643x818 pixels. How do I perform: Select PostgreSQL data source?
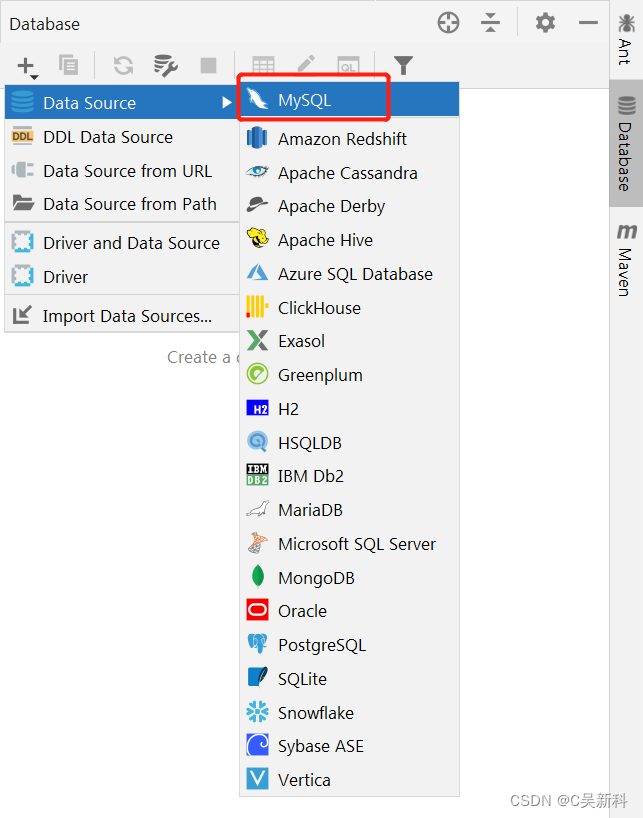pos(349,645)
